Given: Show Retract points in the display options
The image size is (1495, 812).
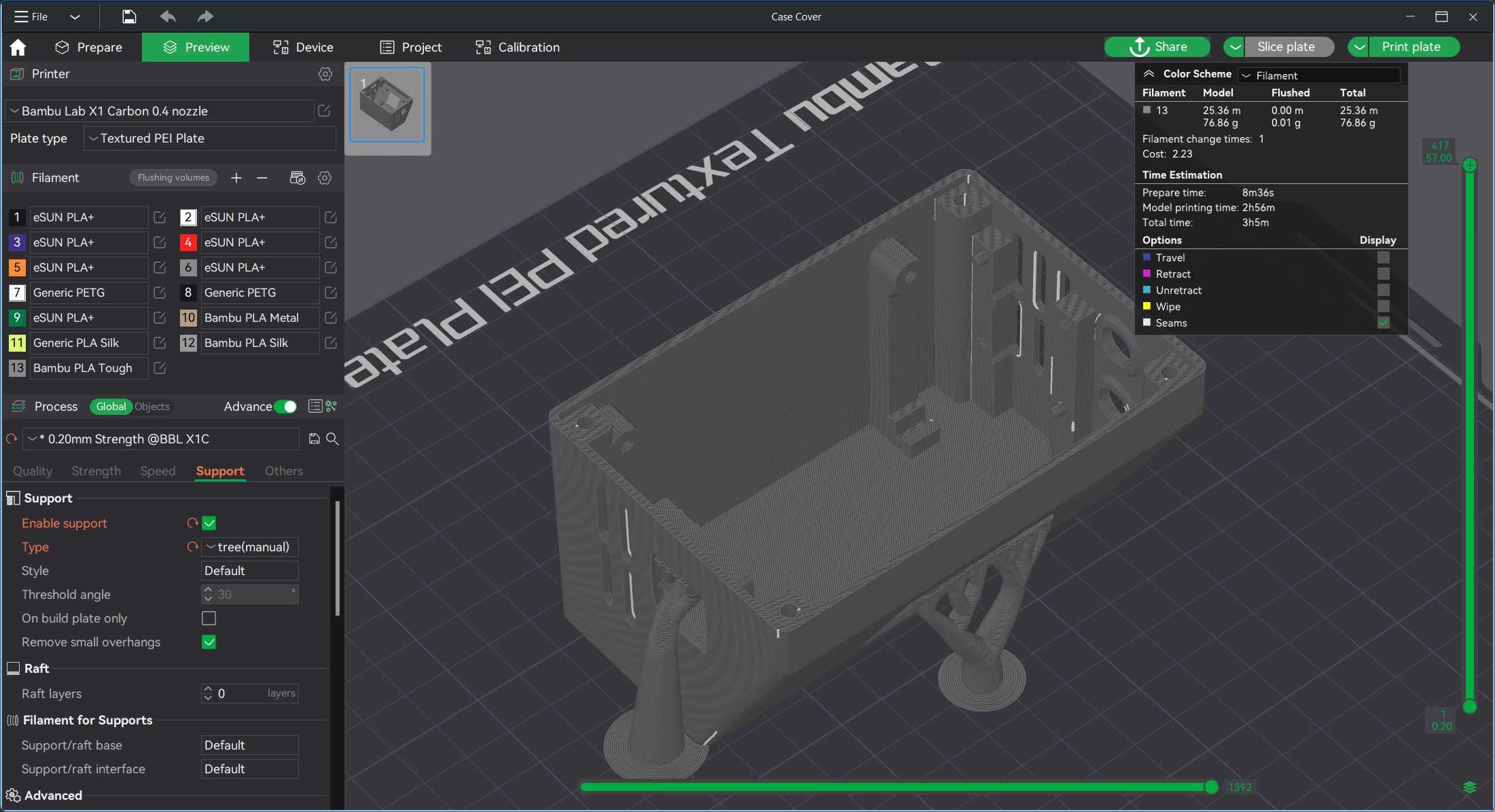Looking at the screenshot, I should (1383, 274).
